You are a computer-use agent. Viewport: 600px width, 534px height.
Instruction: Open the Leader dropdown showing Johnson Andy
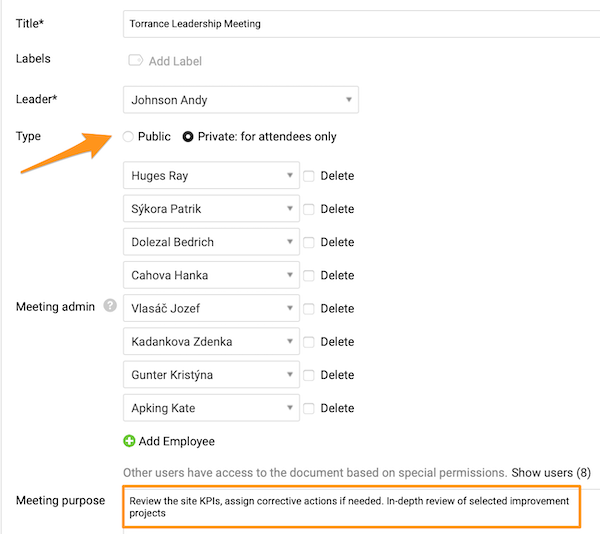pyautogui.click(x=240, y=99)
